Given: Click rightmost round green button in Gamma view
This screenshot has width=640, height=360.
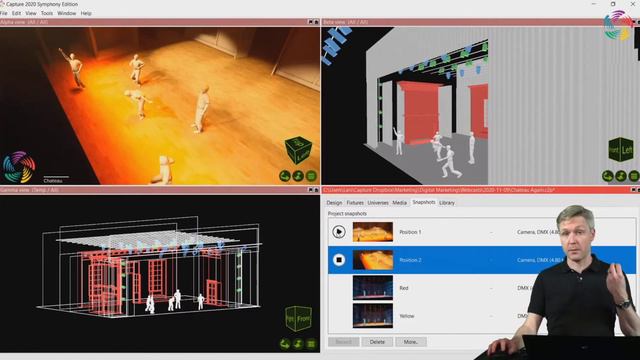Looking at the screenshot, I should pos(311,344).
